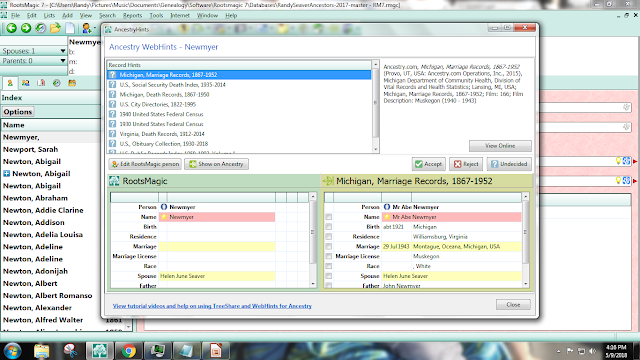
Task: Click the Options button in Index panel
Action: click(x=18, y=111)
